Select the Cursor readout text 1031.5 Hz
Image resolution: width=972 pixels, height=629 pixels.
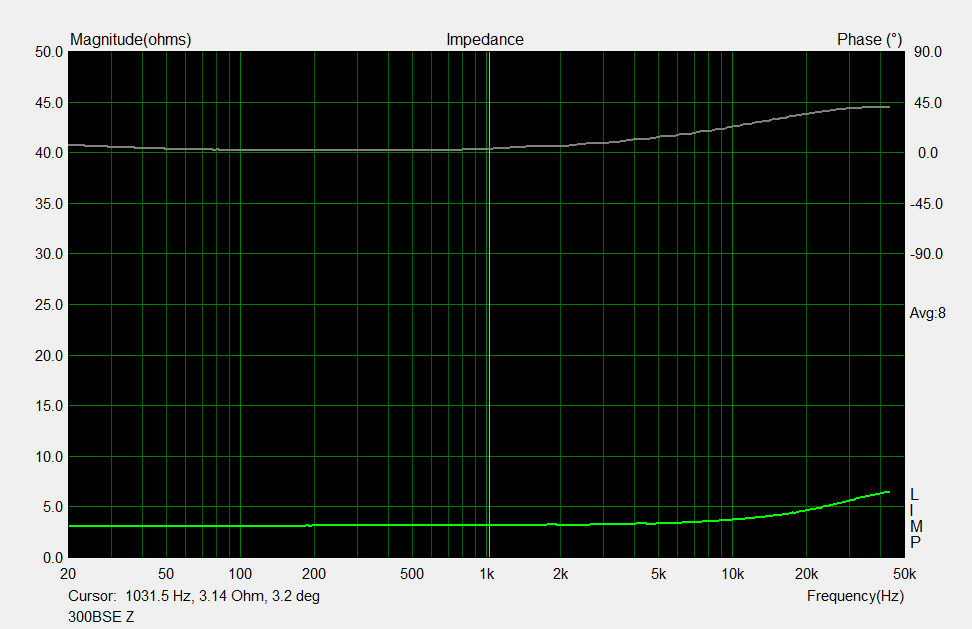(x=158, y=596)
